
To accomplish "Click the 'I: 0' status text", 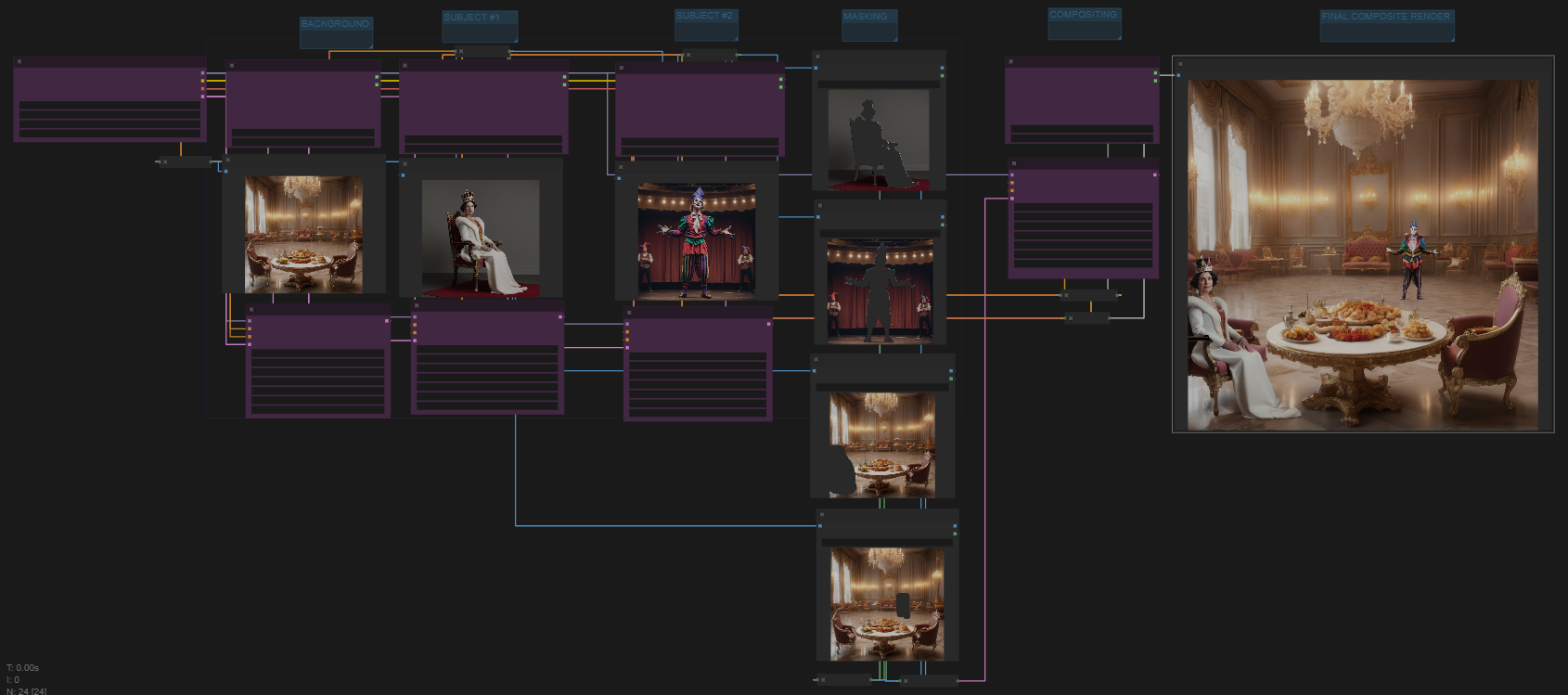I will 13,680.
